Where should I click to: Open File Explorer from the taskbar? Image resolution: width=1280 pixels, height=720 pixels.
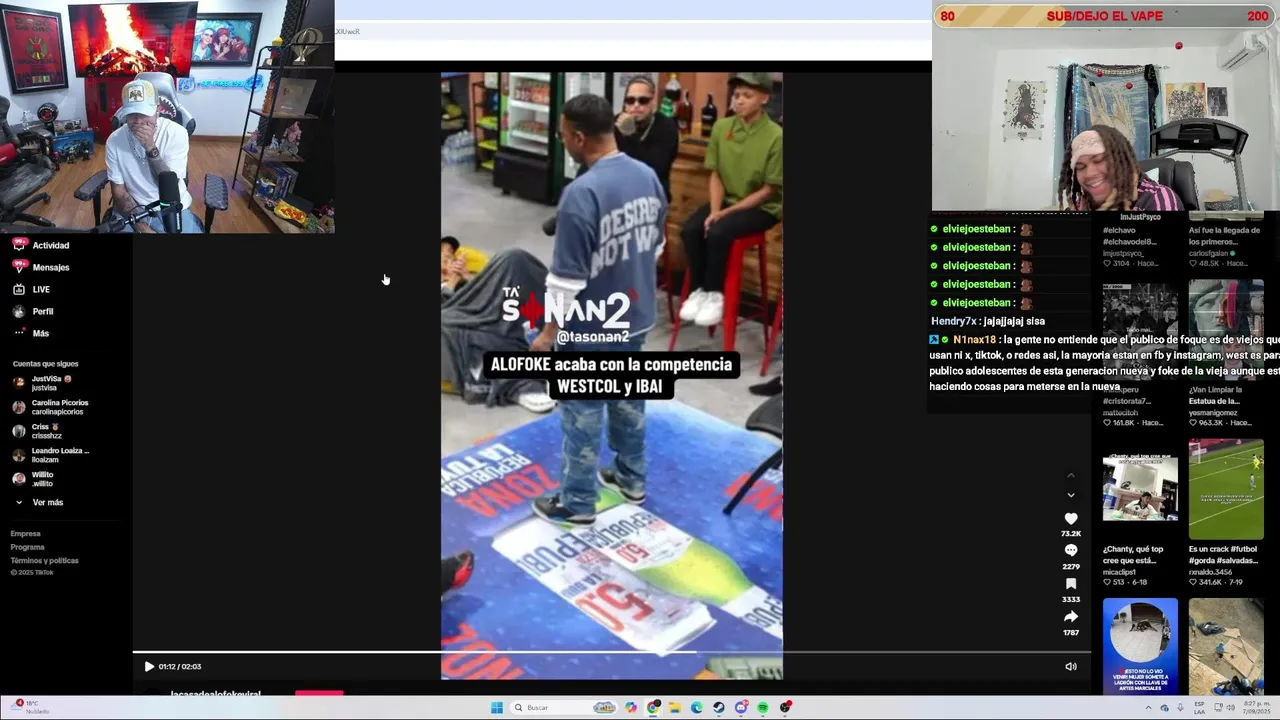pyautogui.click(x=675, y=707)
